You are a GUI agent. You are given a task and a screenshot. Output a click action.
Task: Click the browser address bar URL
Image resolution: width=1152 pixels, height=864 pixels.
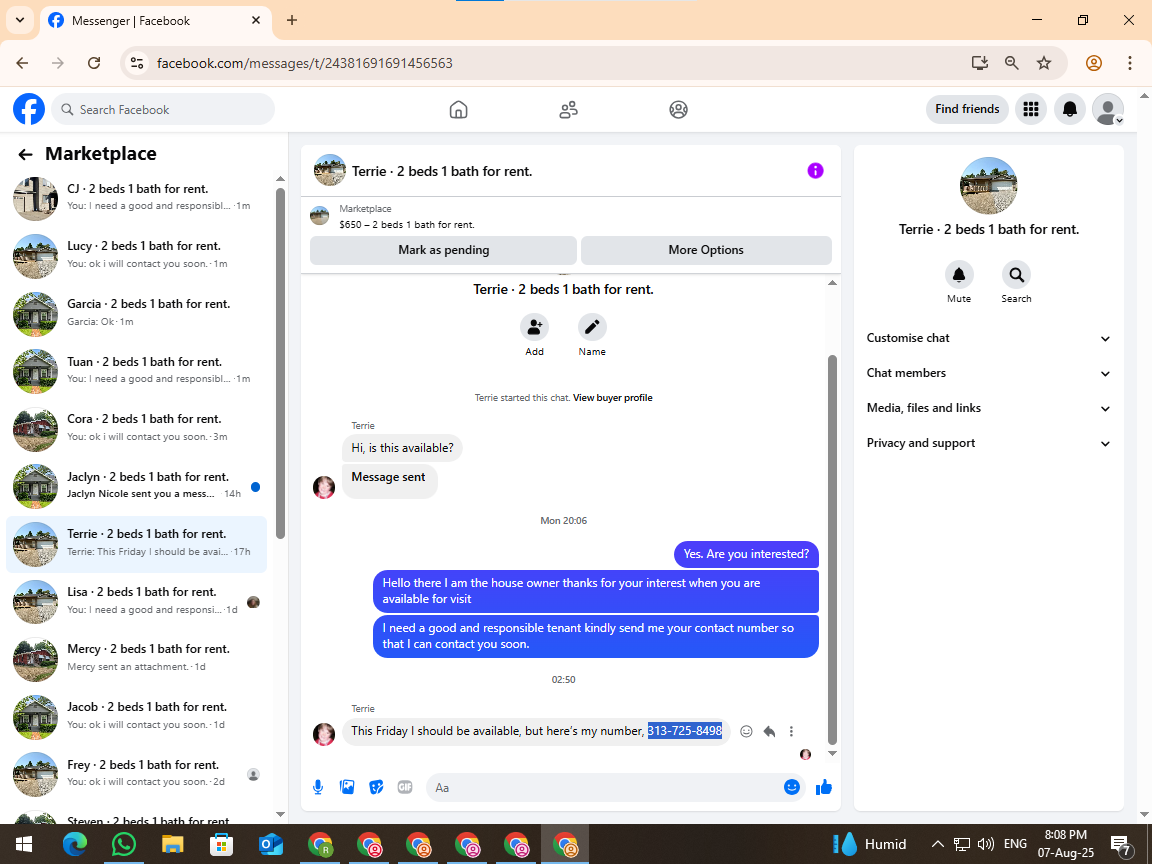click(305, 63)
